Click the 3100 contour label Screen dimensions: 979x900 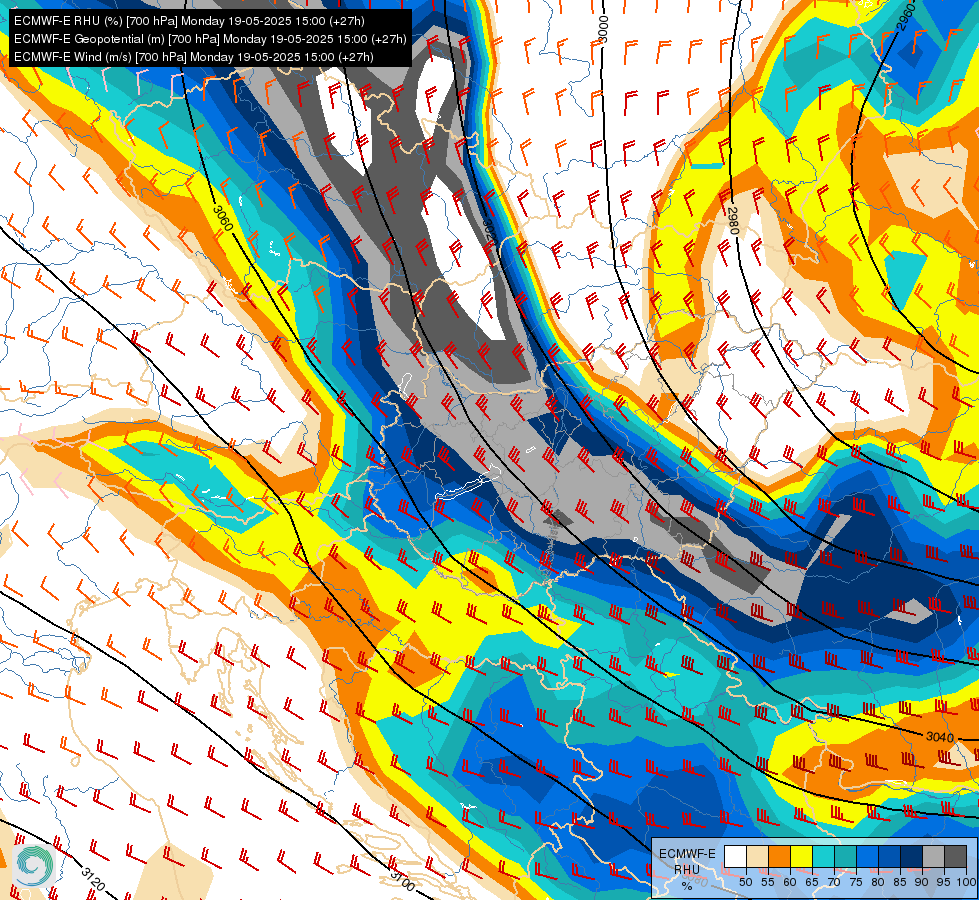pyautogui.click(x=403, y=881)
